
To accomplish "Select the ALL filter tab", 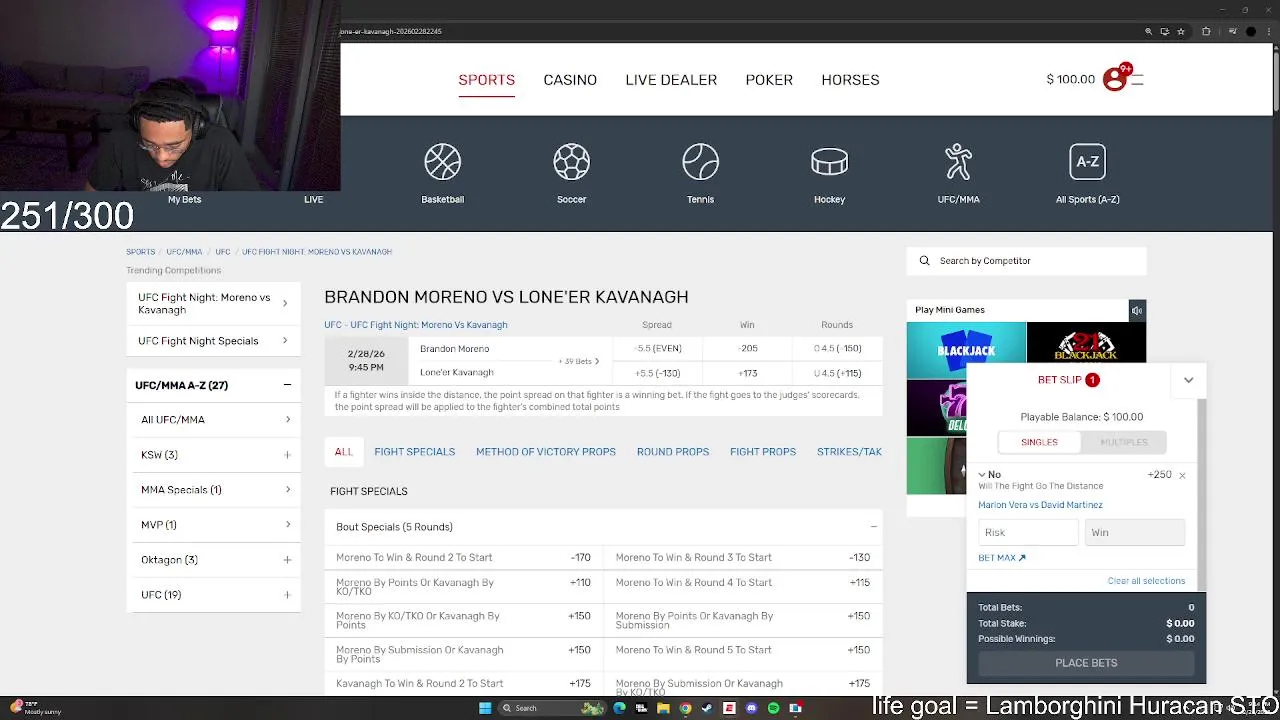I will 343,452.
